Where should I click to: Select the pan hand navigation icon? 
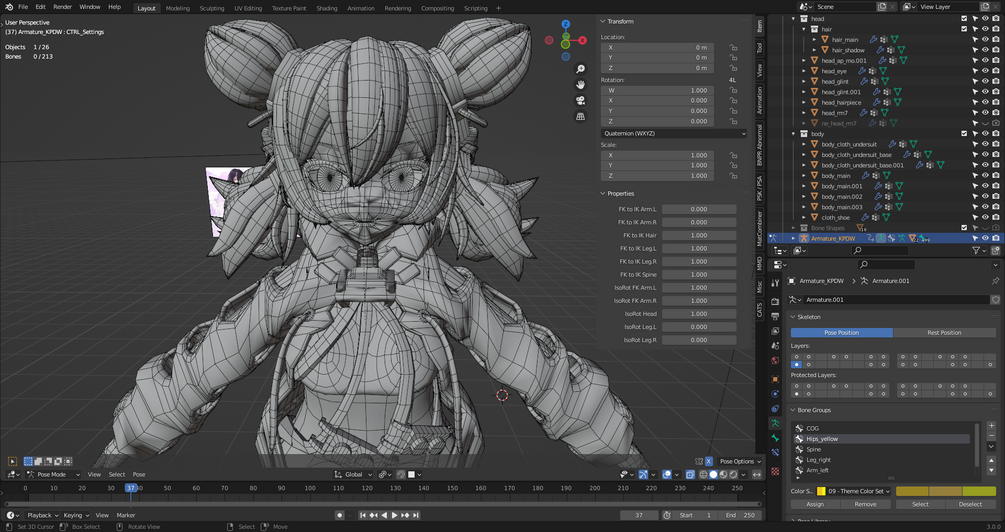click(x=581, y=85)
